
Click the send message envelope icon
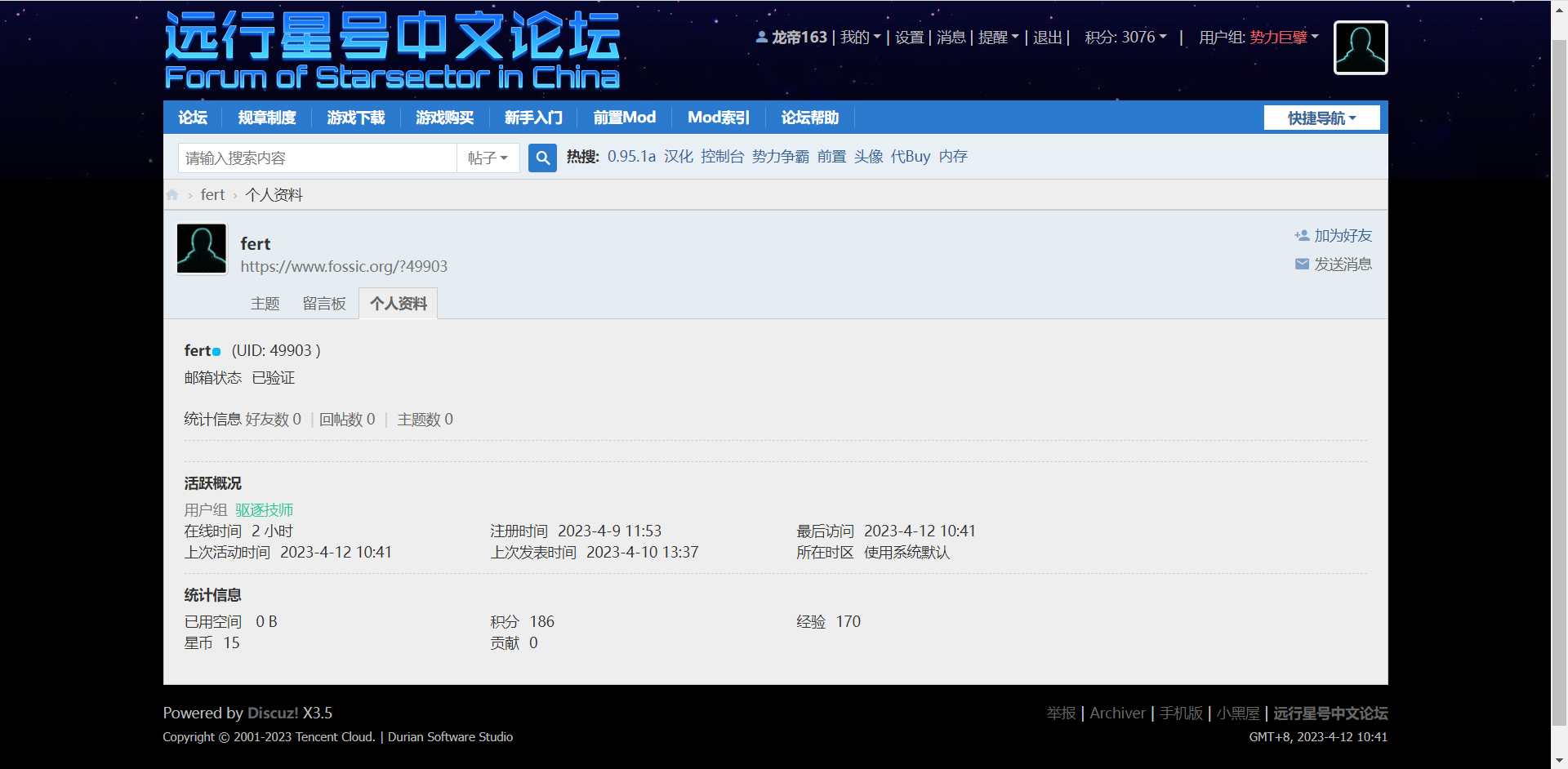(x=1302, y=264)
